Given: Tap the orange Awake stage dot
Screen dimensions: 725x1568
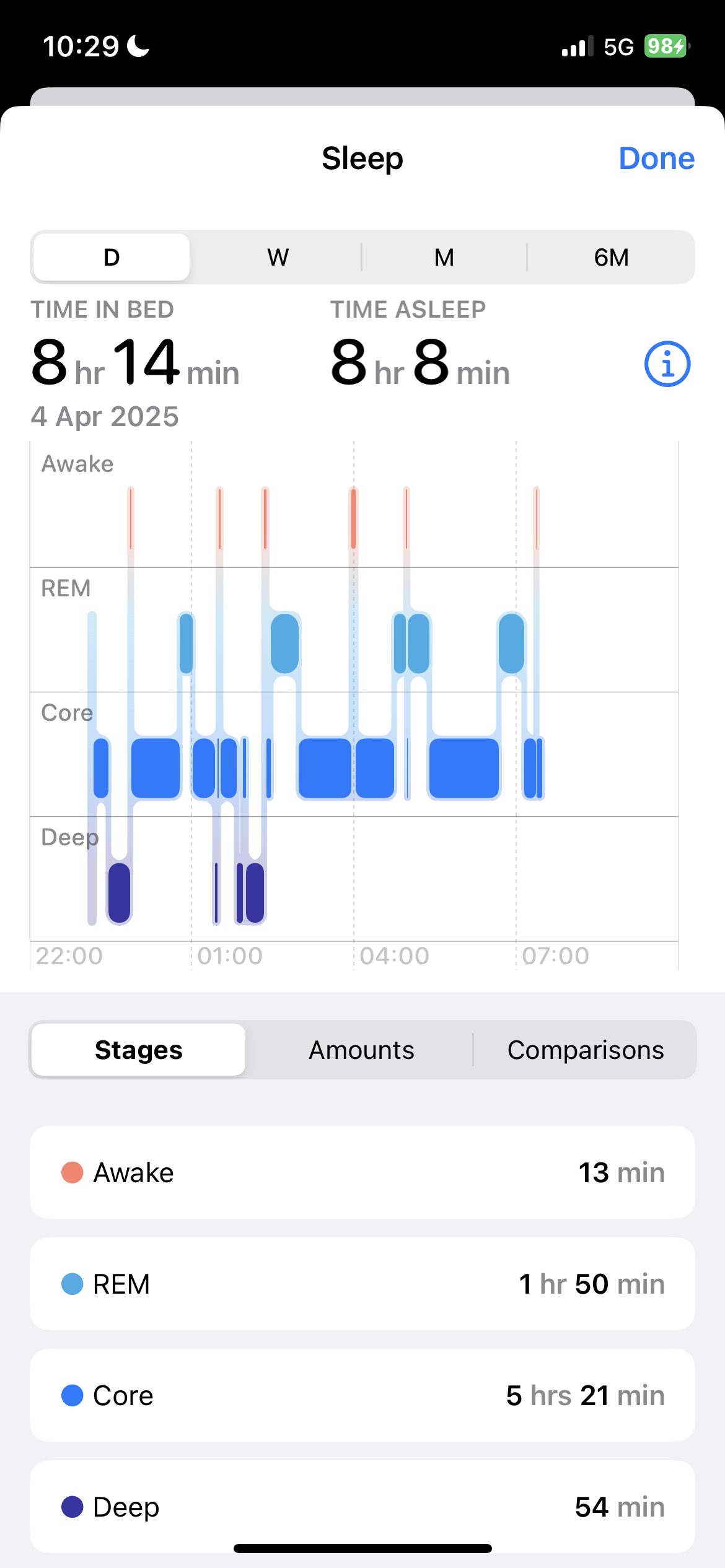Looking at the screenshot, I should click(72, 1172).
